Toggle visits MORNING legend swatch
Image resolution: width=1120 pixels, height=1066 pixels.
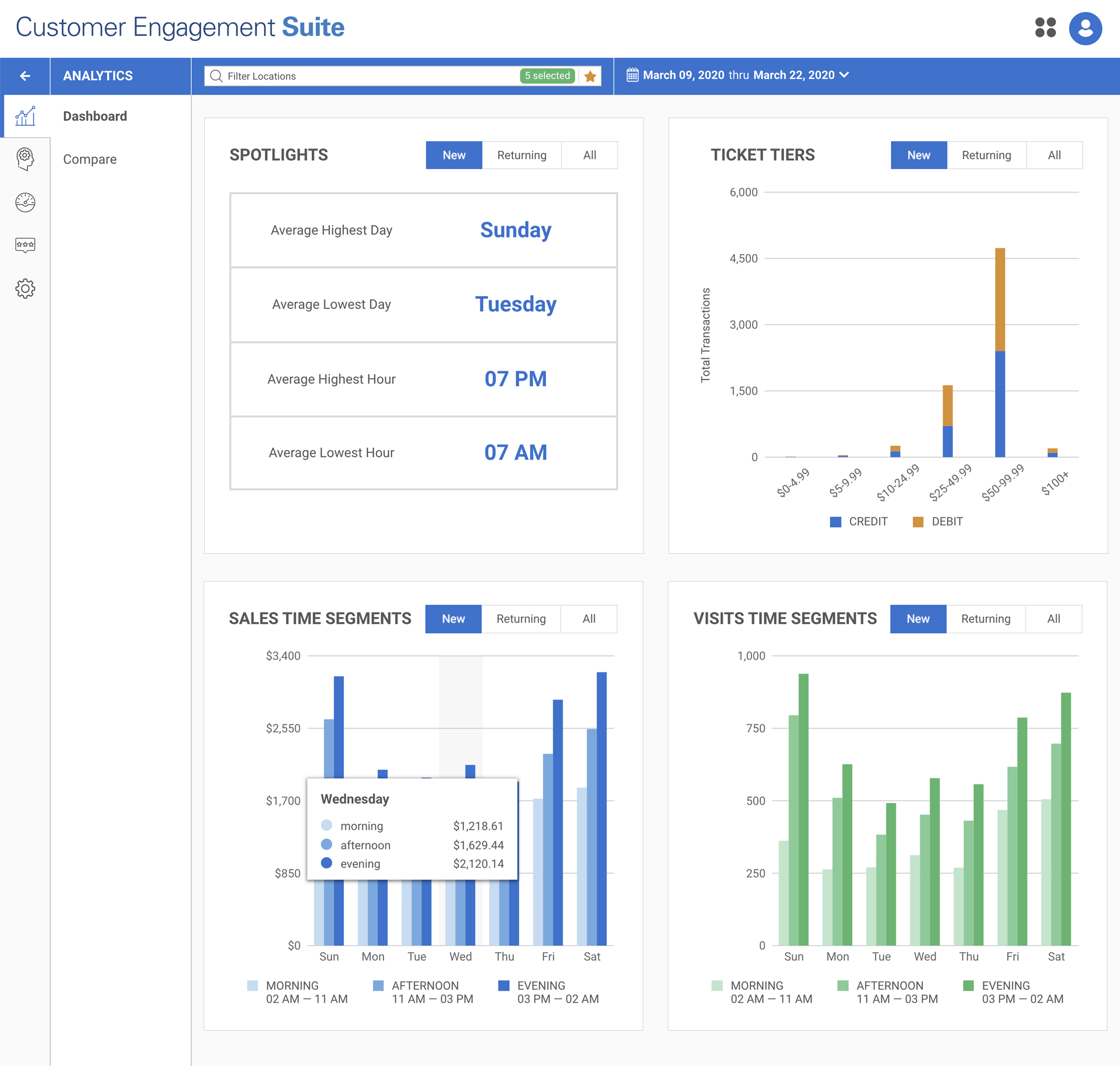[x=717, y=985]
